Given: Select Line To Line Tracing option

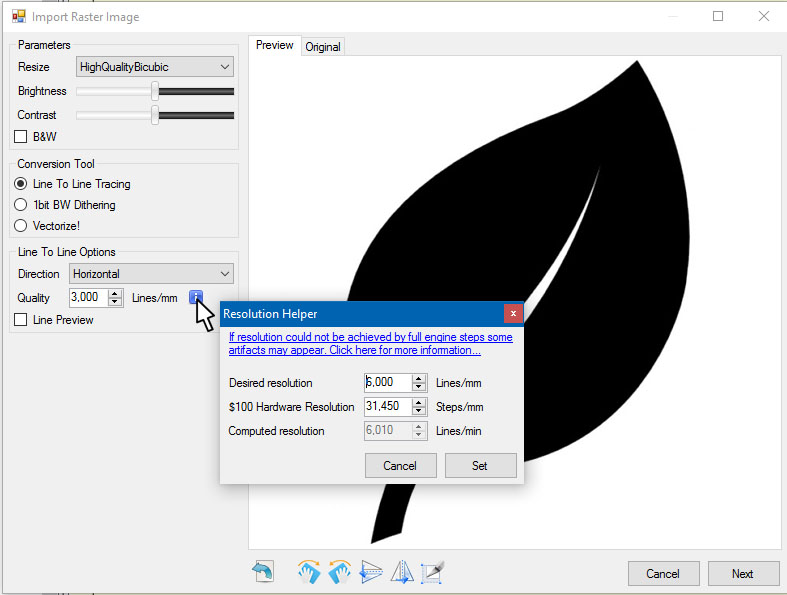Looking at the screenshot, I should (x=21, y=184).
